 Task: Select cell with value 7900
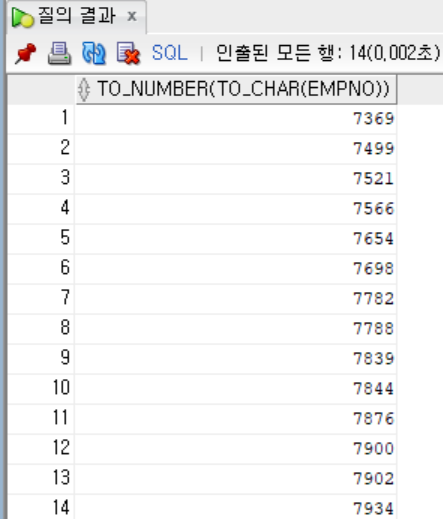click(236, 449)
